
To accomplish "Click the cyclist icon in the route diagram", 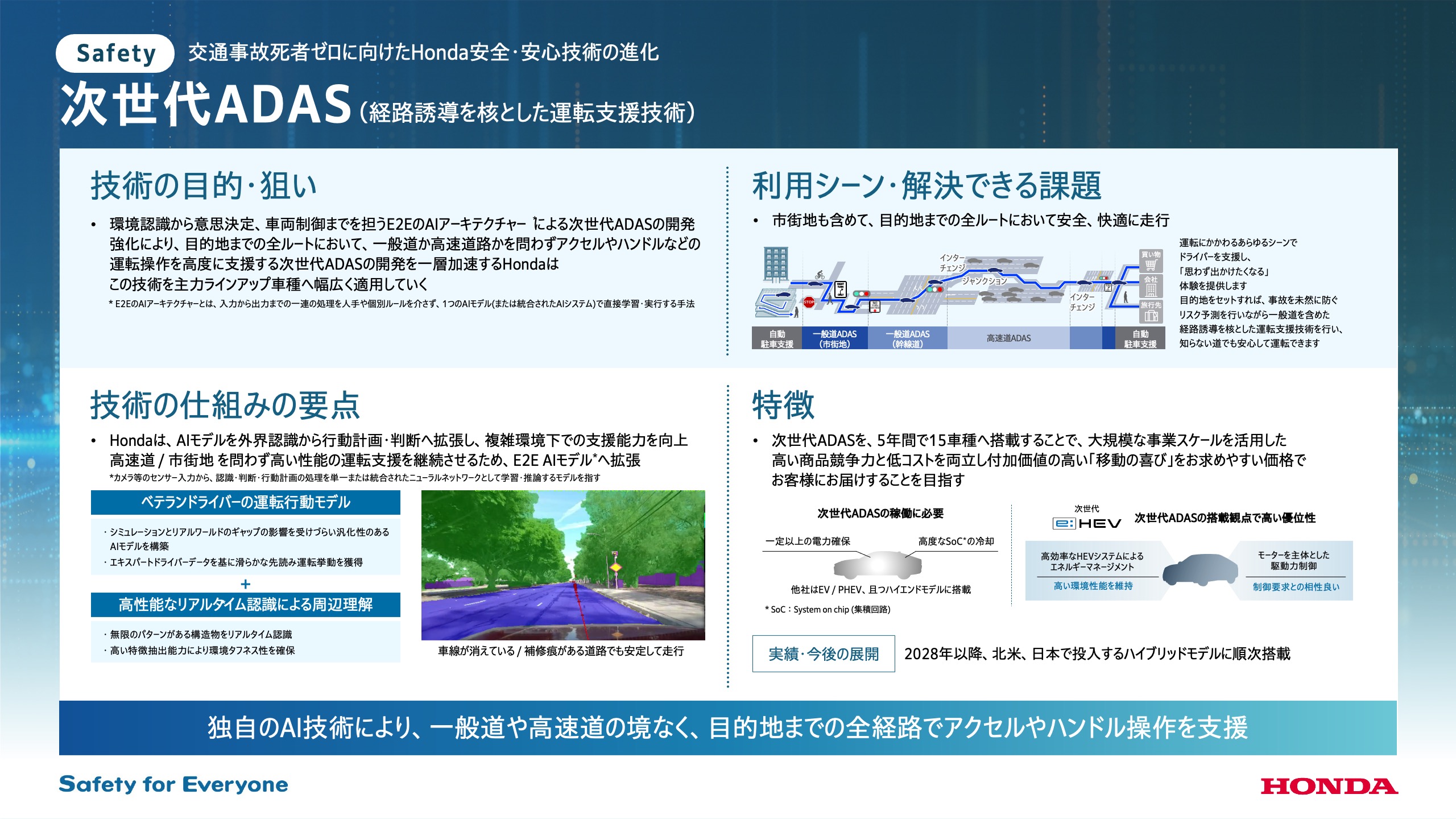I will click(820, 275).
